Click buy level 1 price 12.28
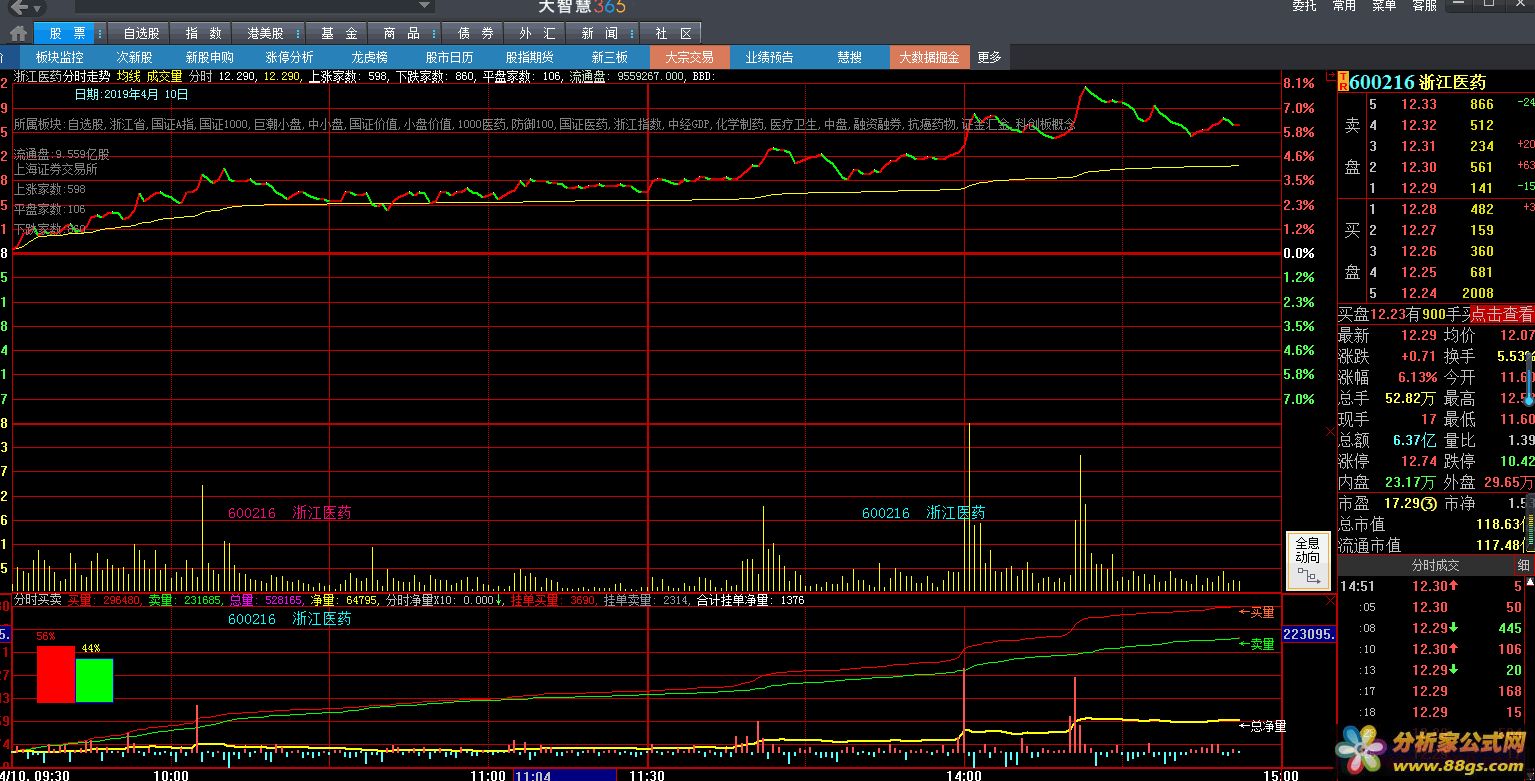This screenshot has height=781, width=1535. [1418, 209]
